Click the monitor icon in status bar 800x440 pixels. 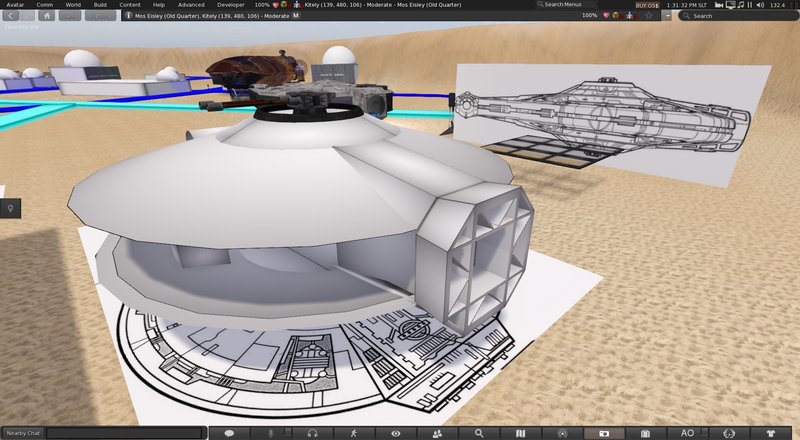point(730,5)
